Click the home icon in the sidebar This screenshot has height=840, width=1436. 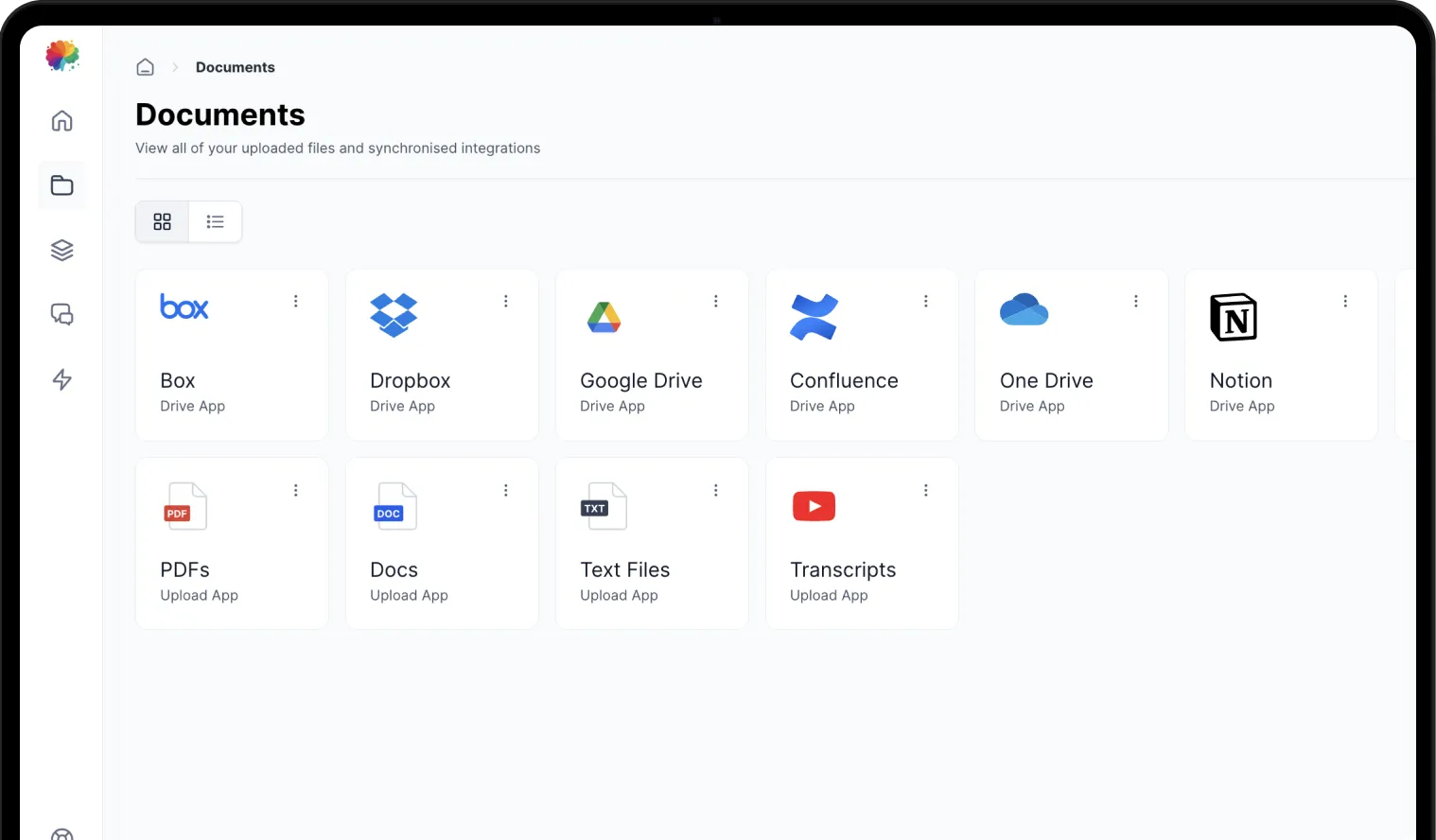pos(61,121)
